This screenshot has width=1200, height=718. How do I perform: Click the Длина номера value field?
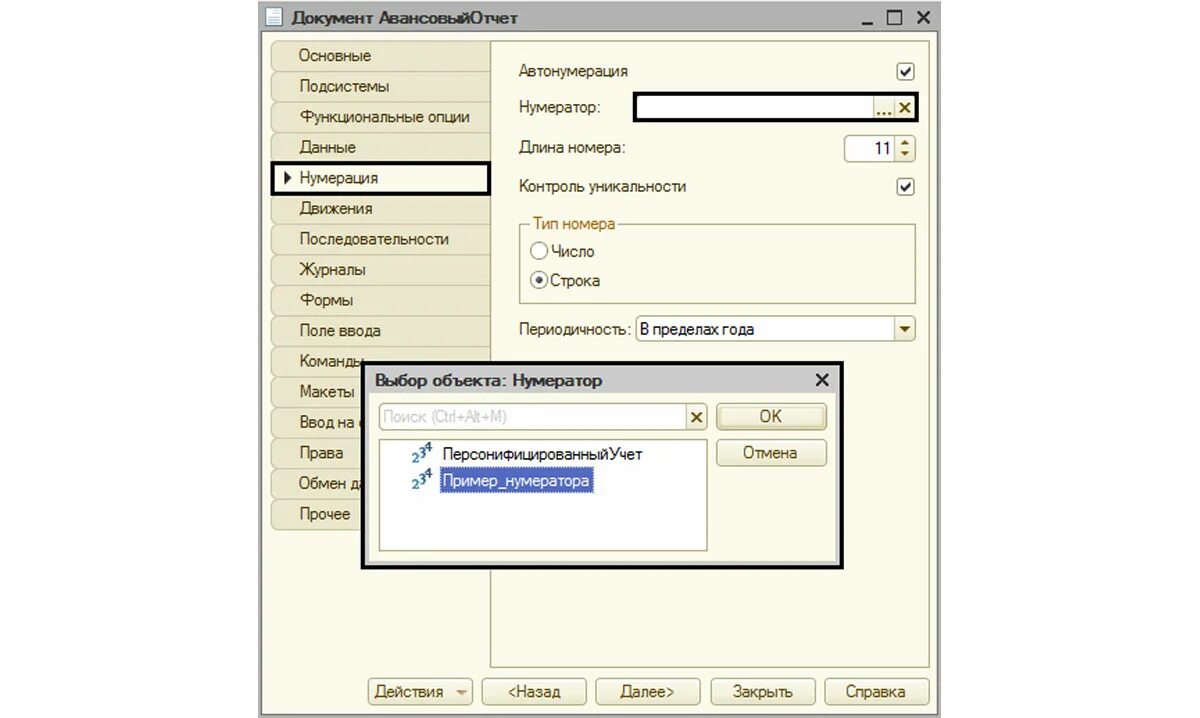870,149
